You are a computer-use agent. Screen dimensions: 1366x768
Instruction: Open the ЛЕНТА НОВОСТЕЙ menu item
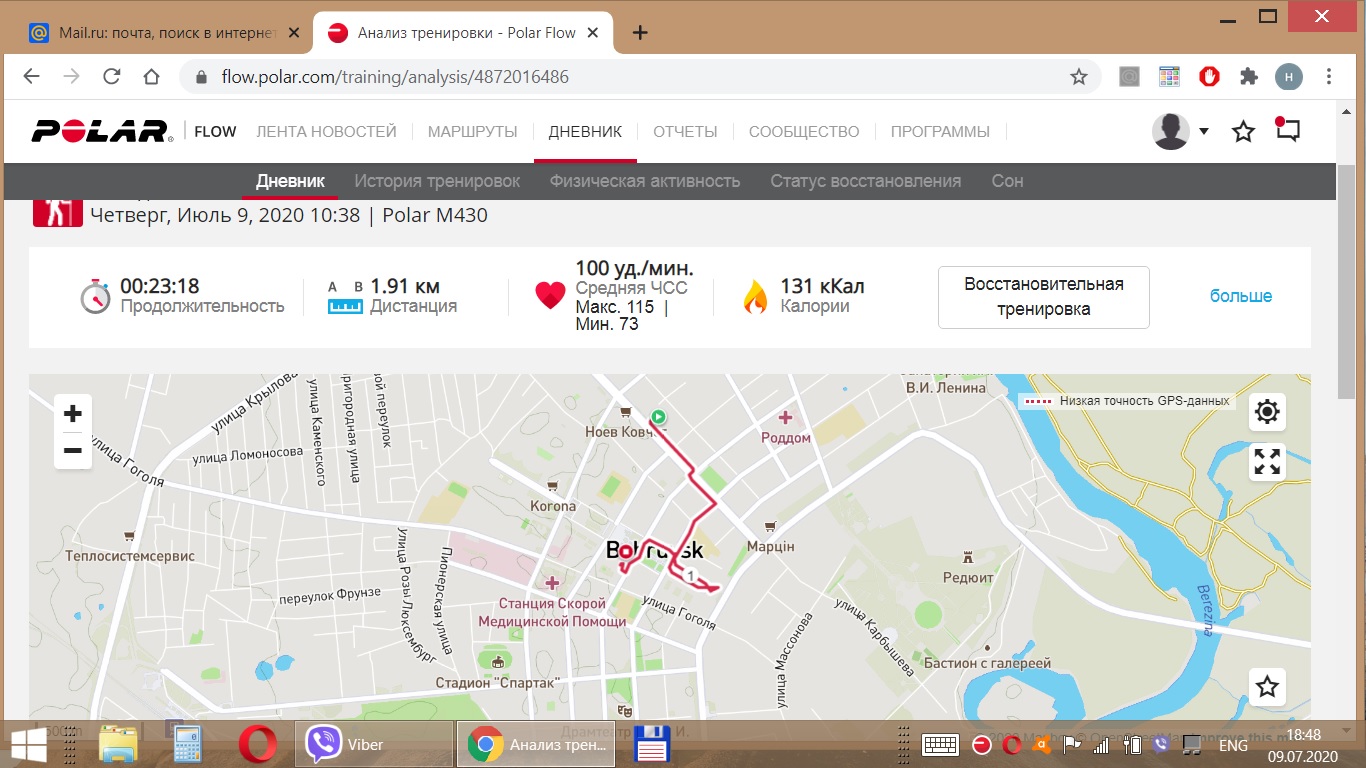326,131
